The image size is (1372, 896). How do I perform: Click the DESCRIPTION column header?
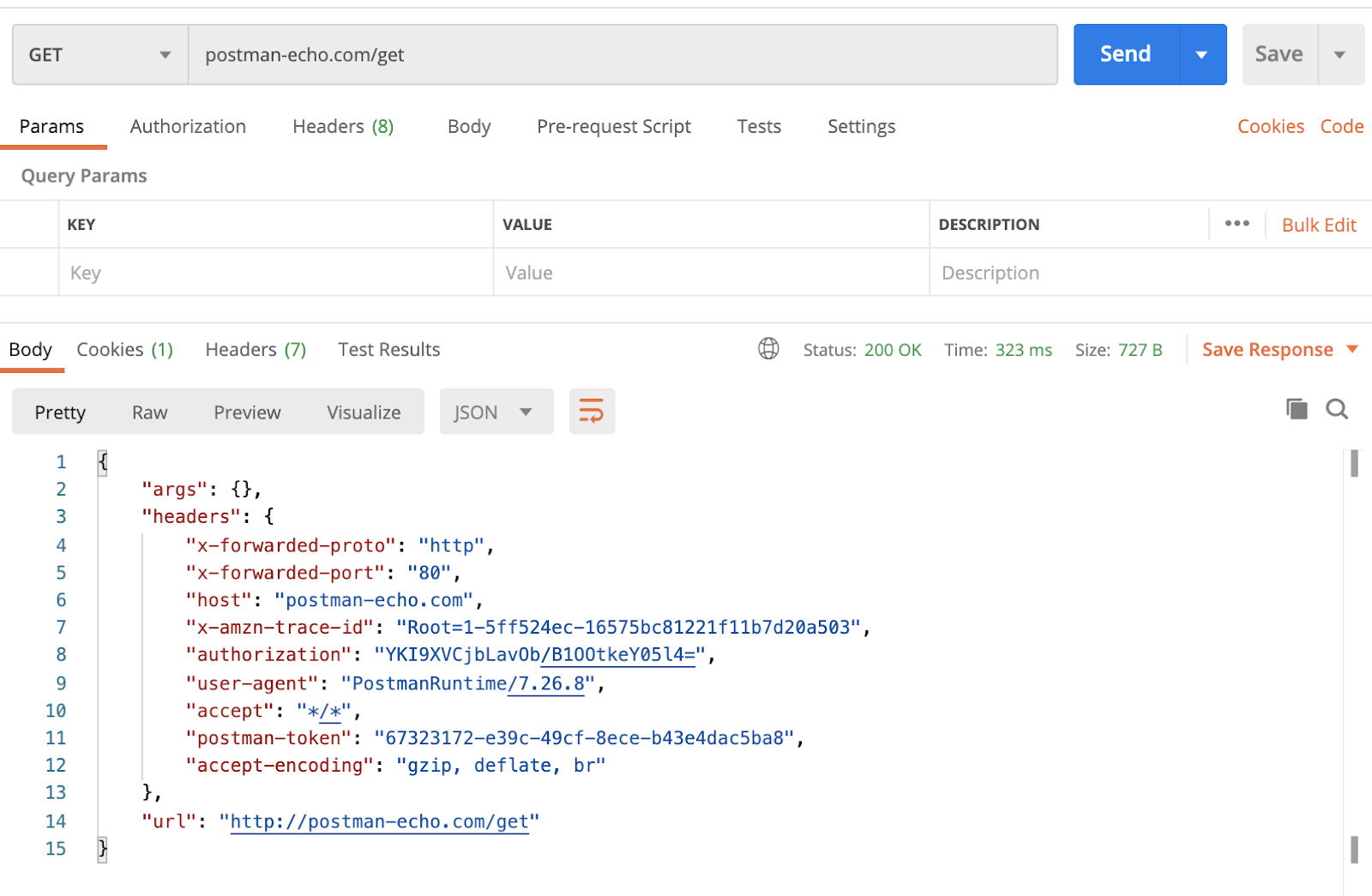[989, 225]
